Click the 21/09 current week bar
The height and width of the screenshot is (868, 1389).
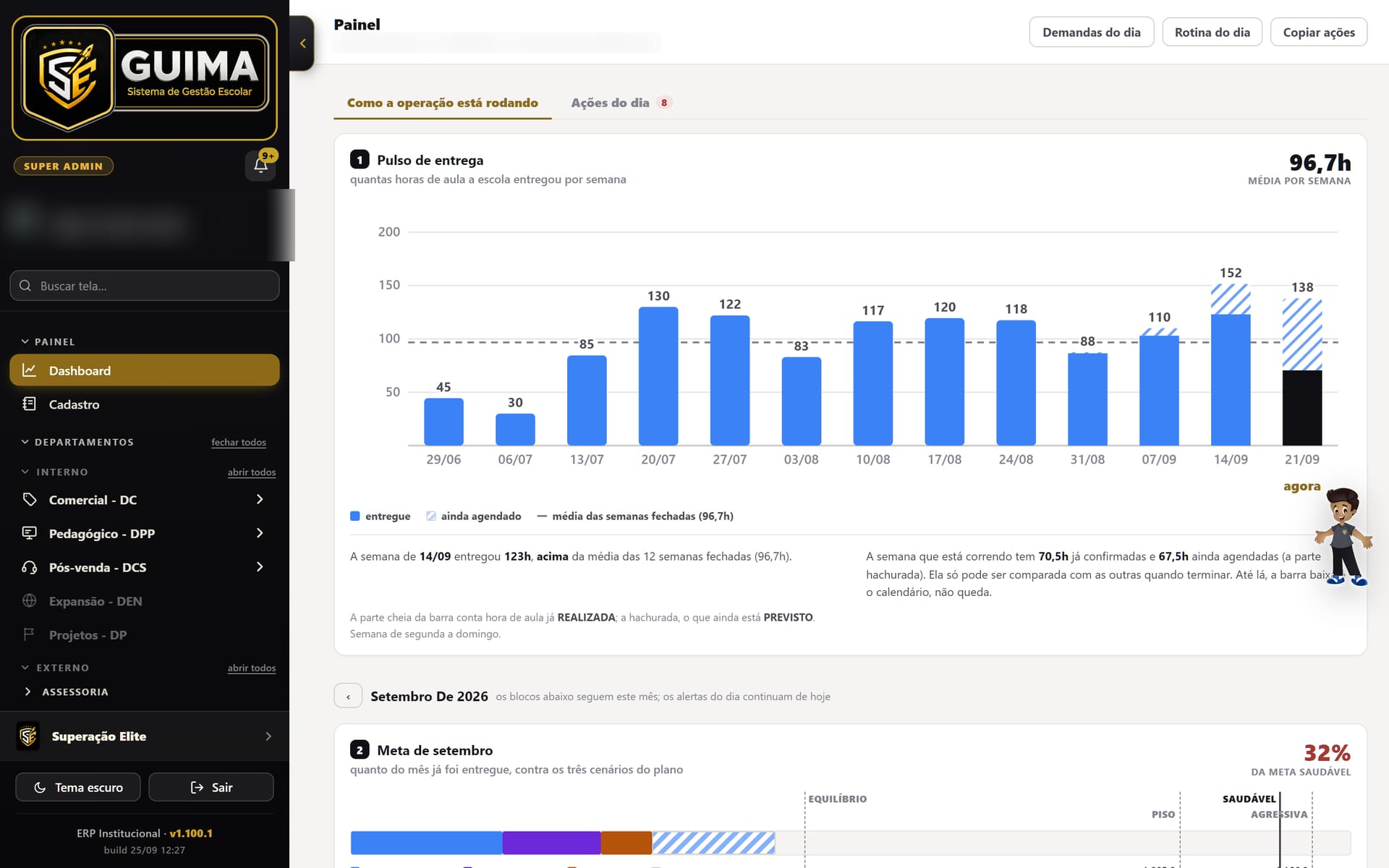tap(1302, 372)
